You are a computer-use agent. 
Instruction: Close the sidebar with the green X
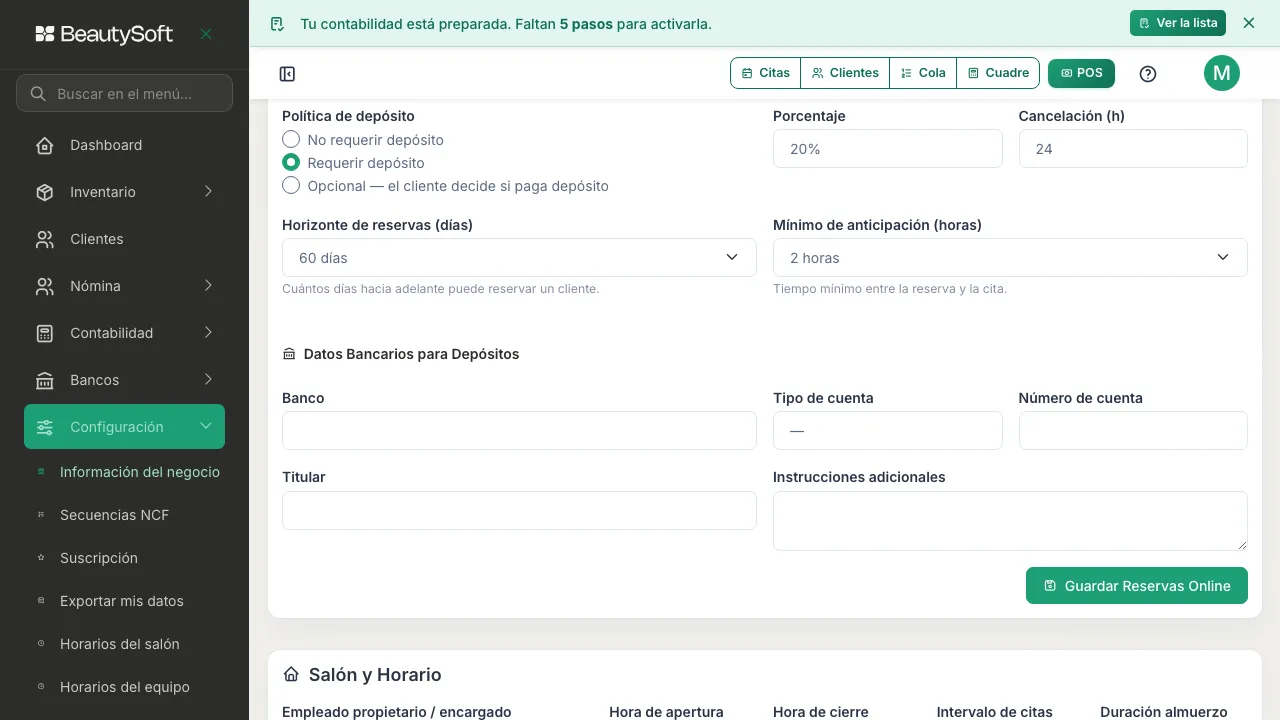206,34
